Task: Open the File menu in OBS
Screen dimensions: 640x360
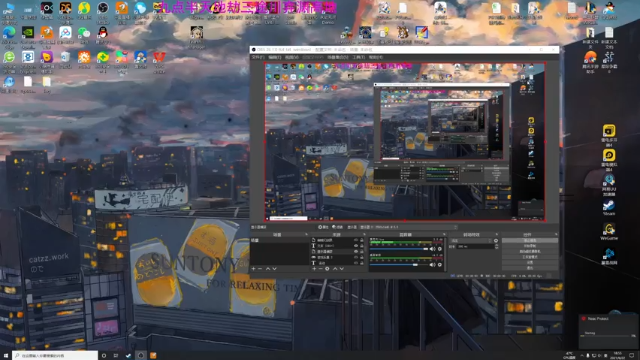Action: click(258, 57)
